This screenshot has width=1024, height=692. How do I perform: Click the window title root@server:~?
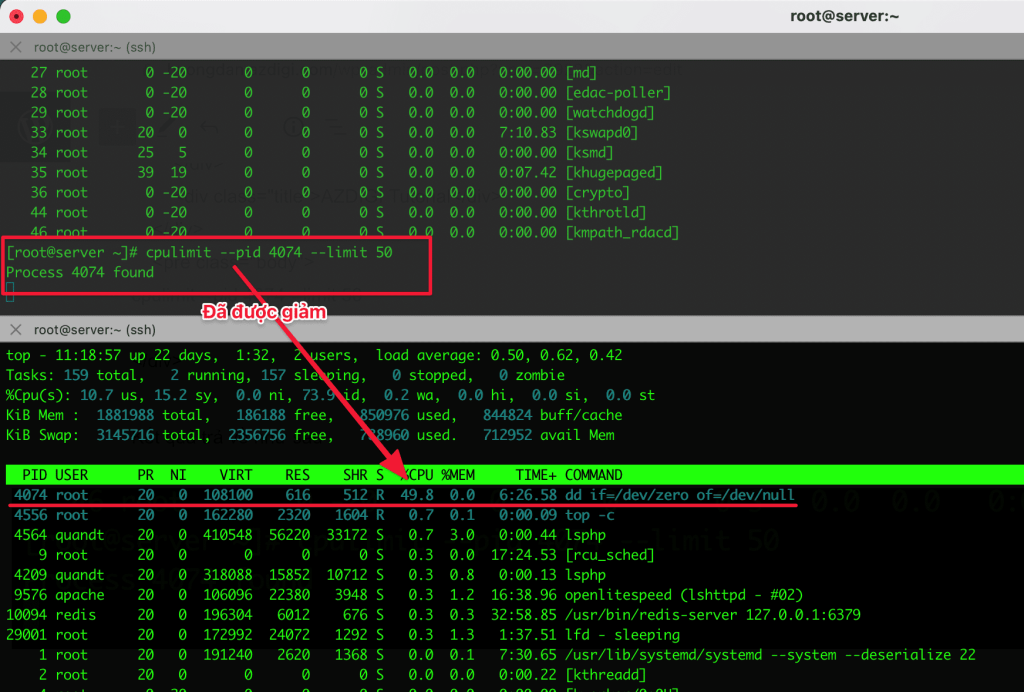coord(845,15)
